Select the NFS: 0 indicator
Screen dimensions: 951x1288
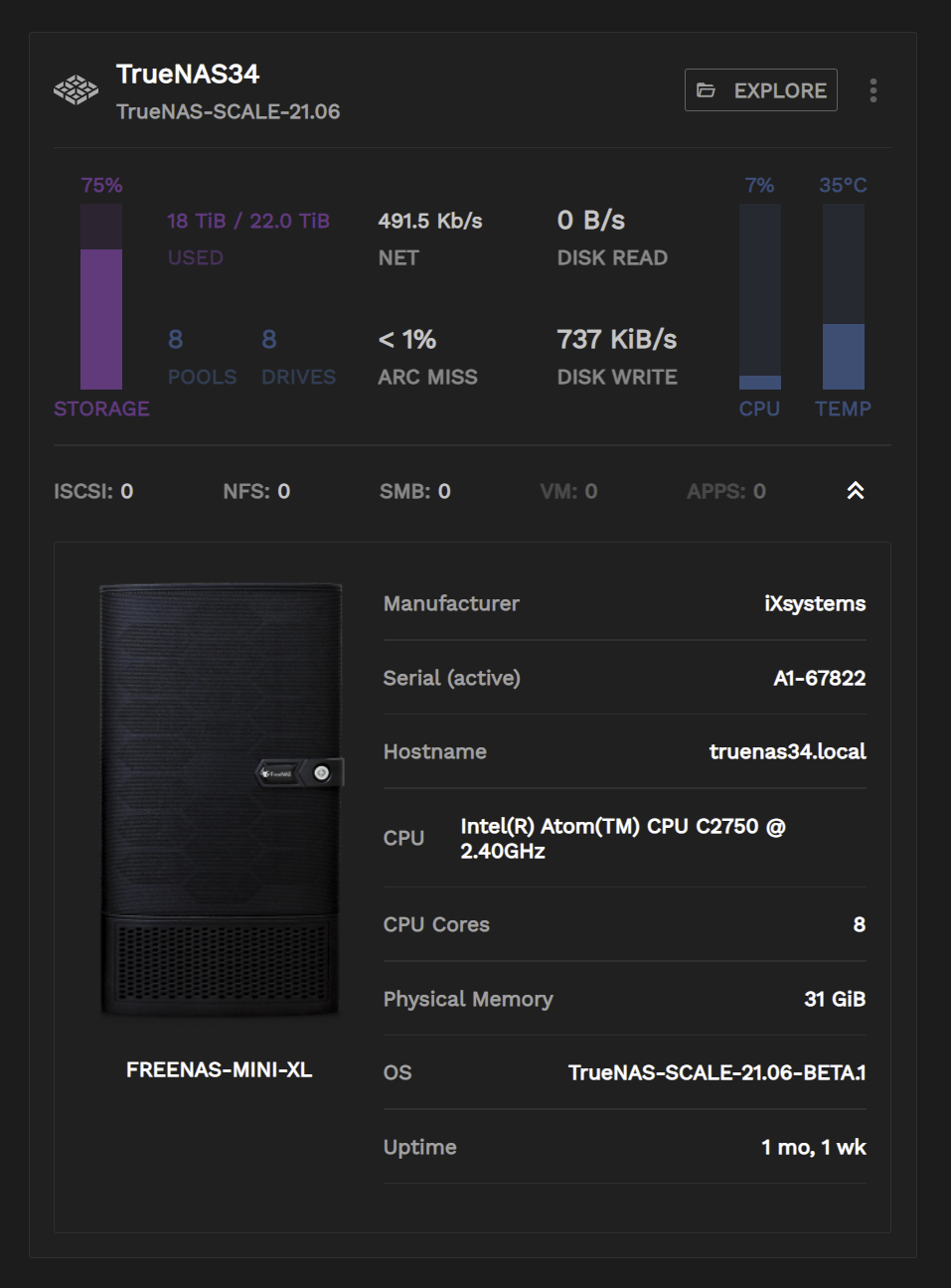pyautogui.click(x=256, y=491)
